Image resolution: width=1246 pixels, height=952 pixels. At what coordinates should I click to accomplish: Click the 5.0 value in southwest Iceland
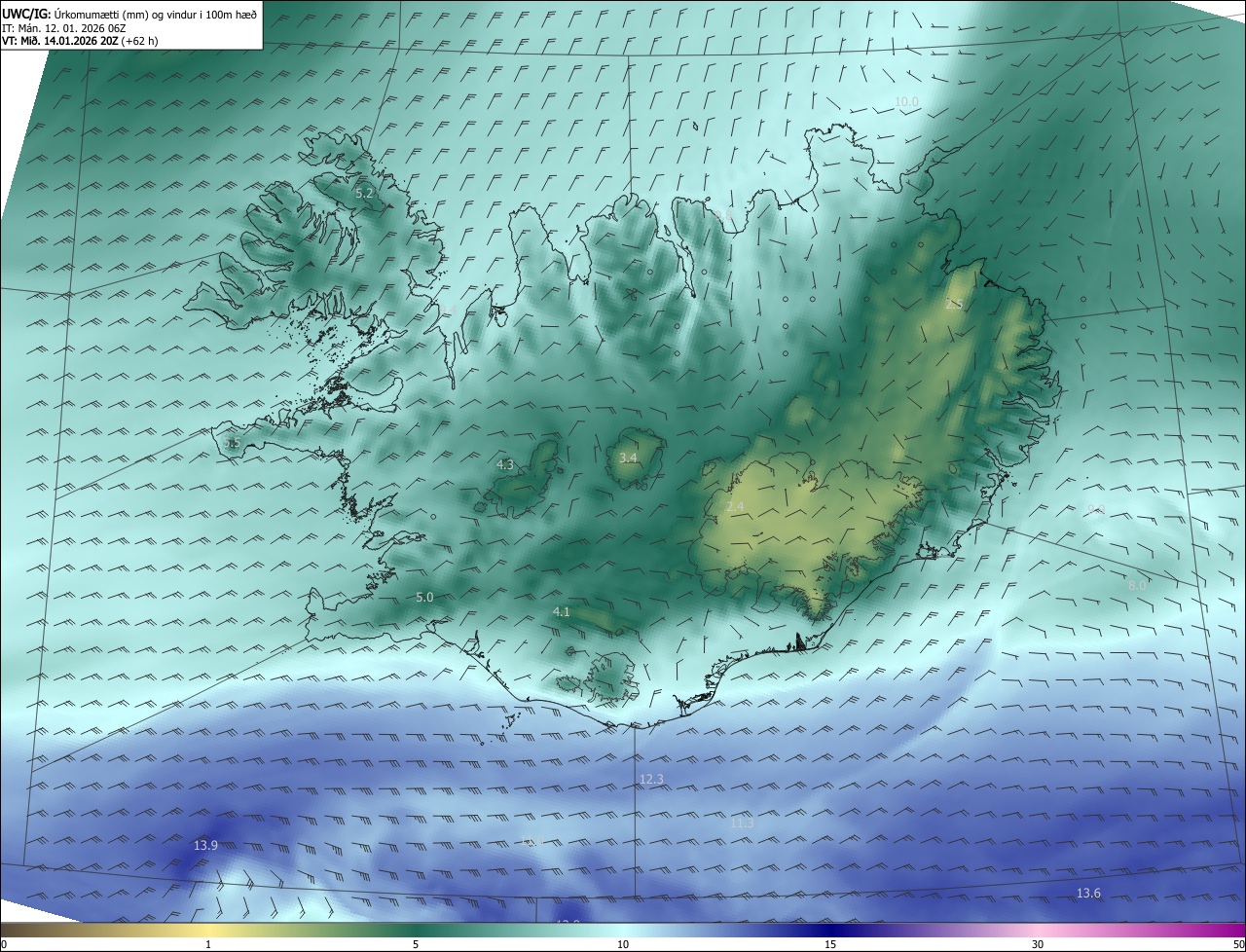[424, 598]
